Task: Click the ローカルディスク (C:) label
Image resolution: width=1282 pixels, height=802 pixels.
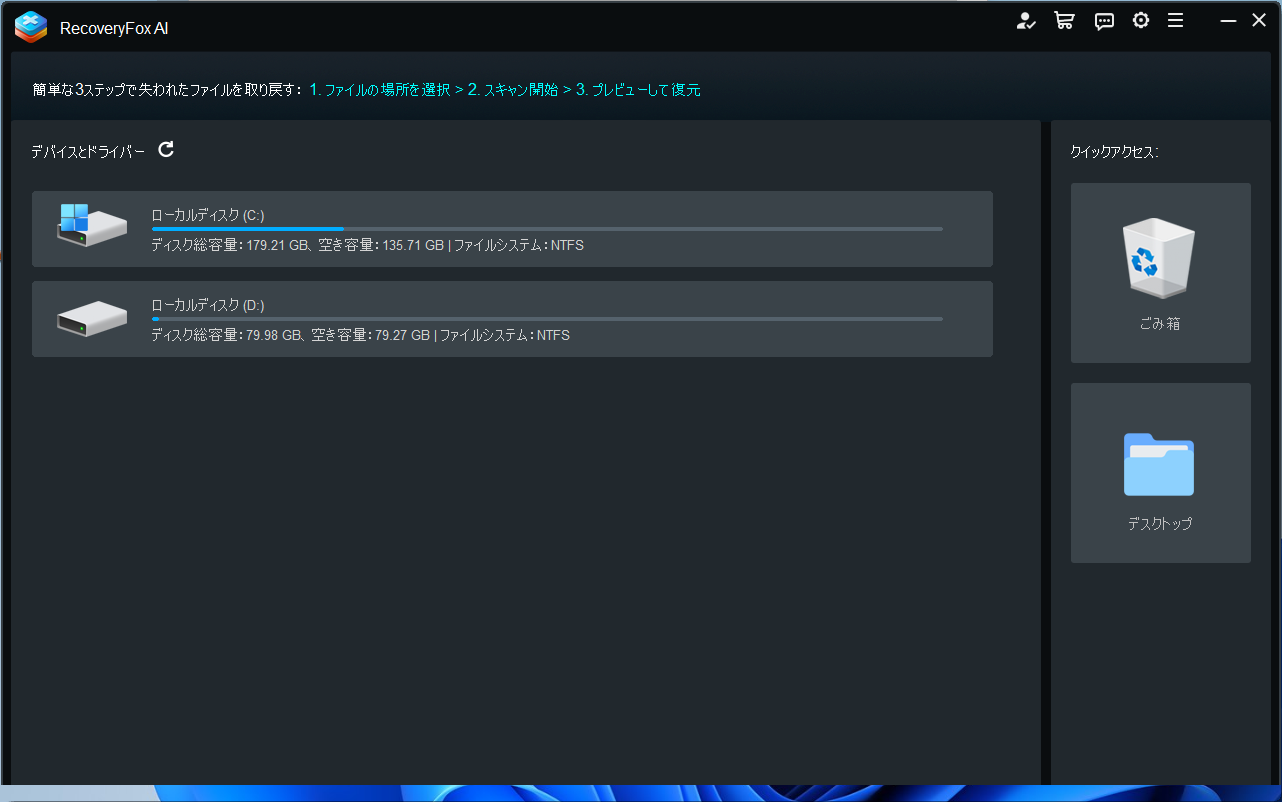Action: pos(208,215)
